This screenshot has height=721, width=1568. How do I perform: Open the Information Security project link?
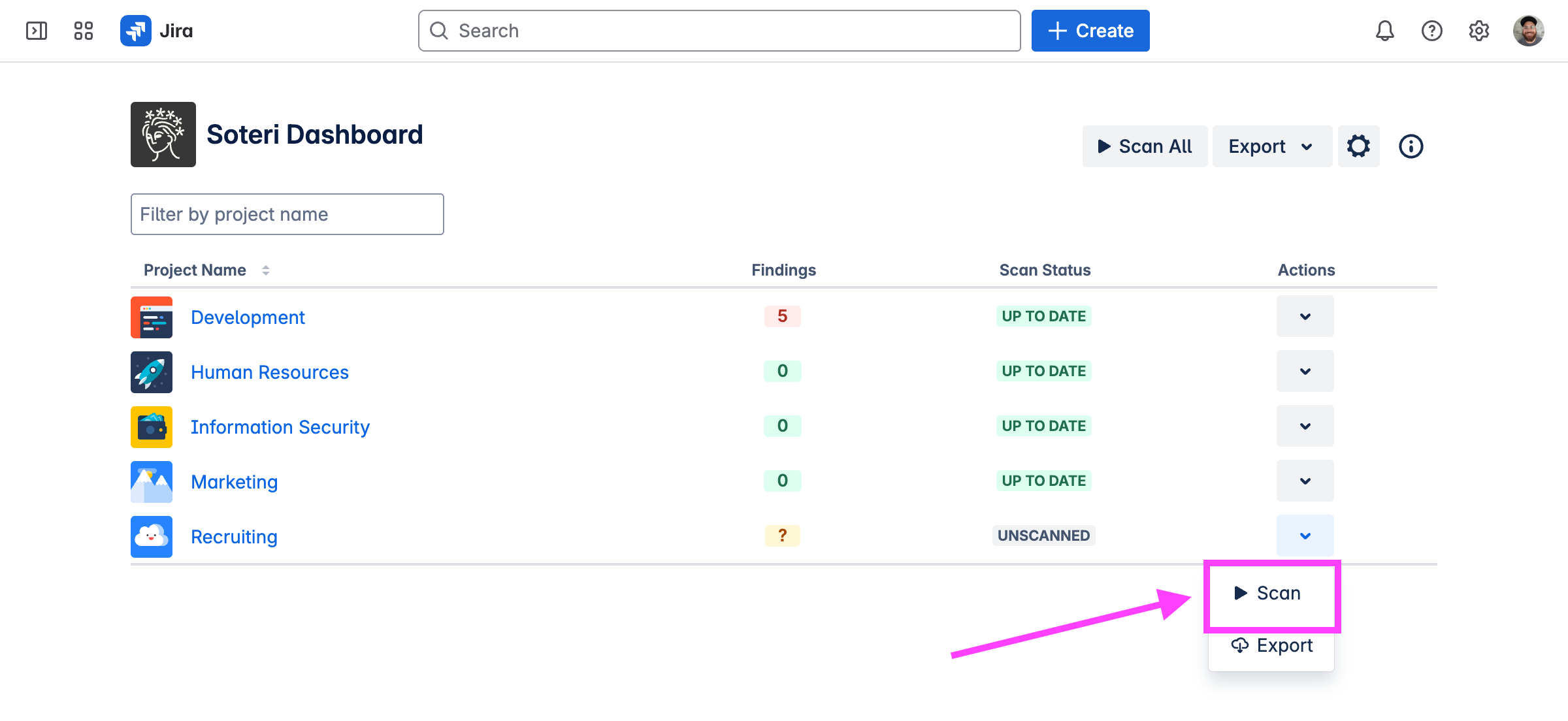(280, 427)
